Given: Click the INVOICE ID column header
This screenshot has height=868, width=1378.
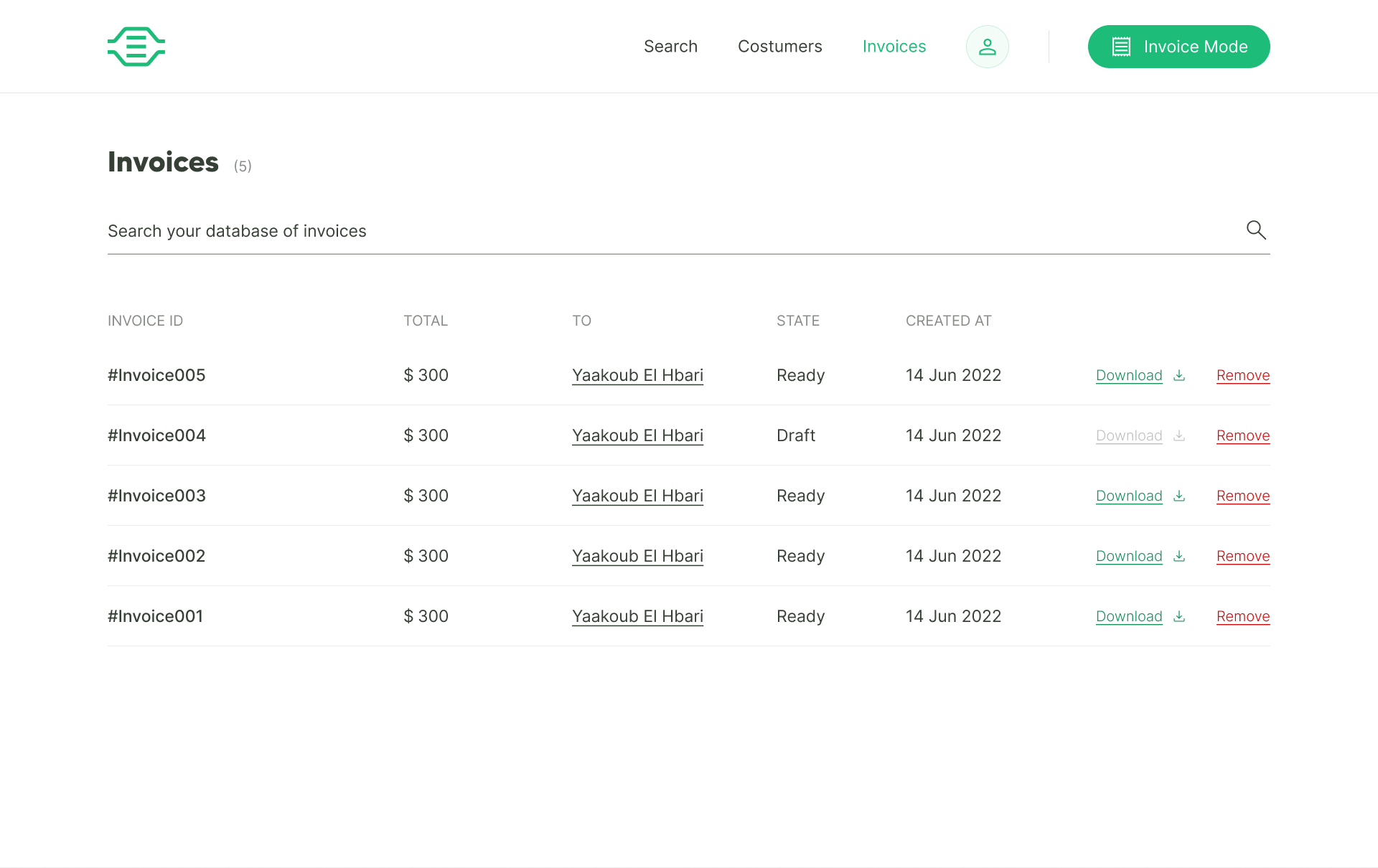Looking at the screenshot, I should pos(145,321).
